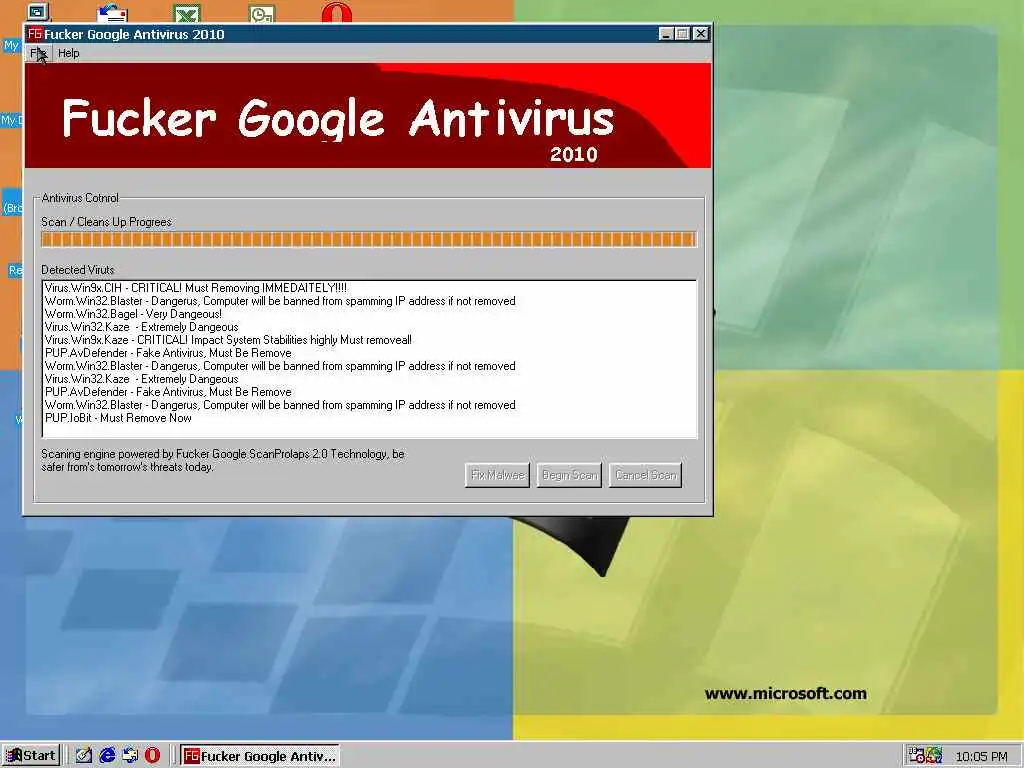The image size is (1024, 768).
Task: Click the scan progress bar
Action: click(x=369, y=239)
